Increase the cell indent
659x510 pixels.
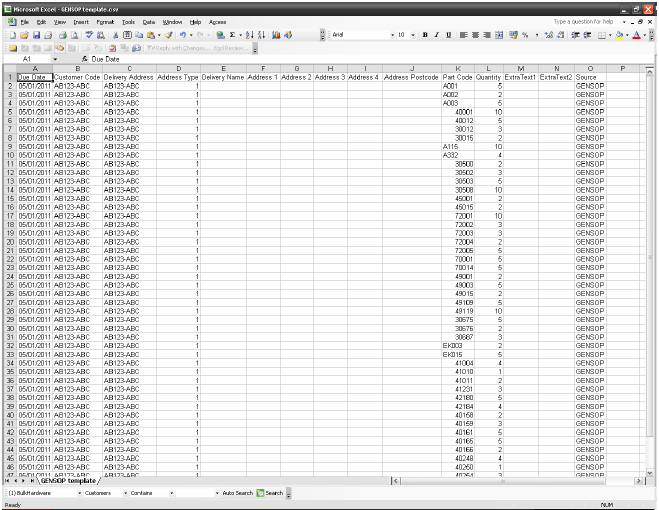(587, 35)
